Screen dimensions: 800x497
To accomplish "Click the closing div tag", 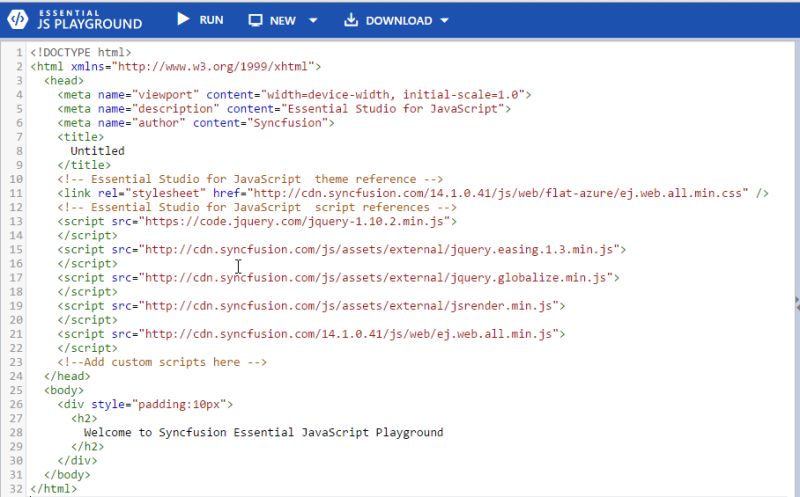I will click(x=77, y=460).
